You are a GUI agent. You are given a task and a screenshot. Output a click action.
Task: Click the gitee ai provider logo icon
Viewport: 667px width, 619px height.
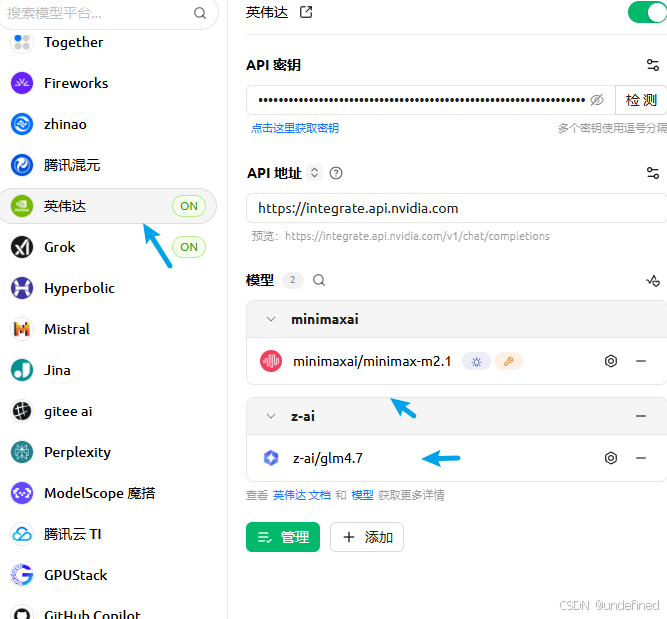[x=22, y=411]
